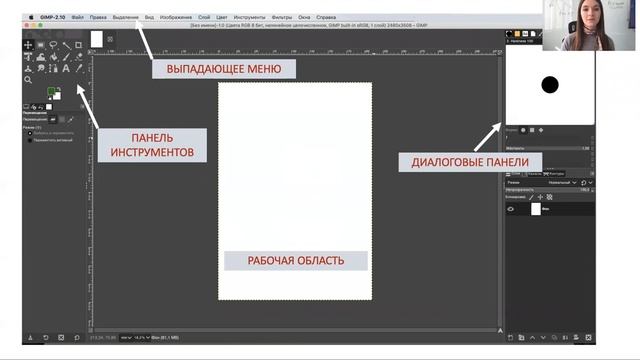Select the Smudge tool
This screenshot has height=360, width=640.
(x=41, y=69)
